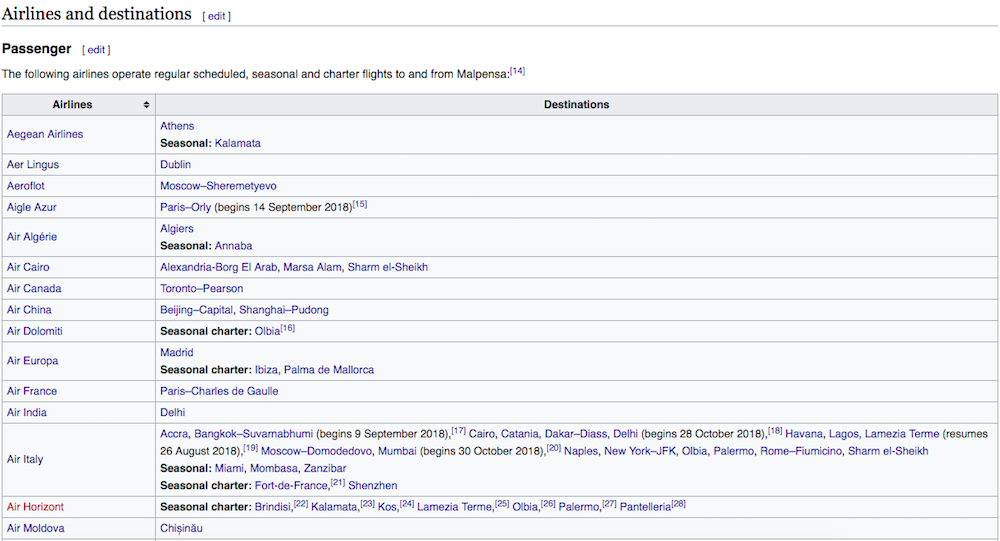The height and width of the screenshot is (541, 1000).
Task: Follow the Shenzhen charter link
Action: tap(372, 485)
